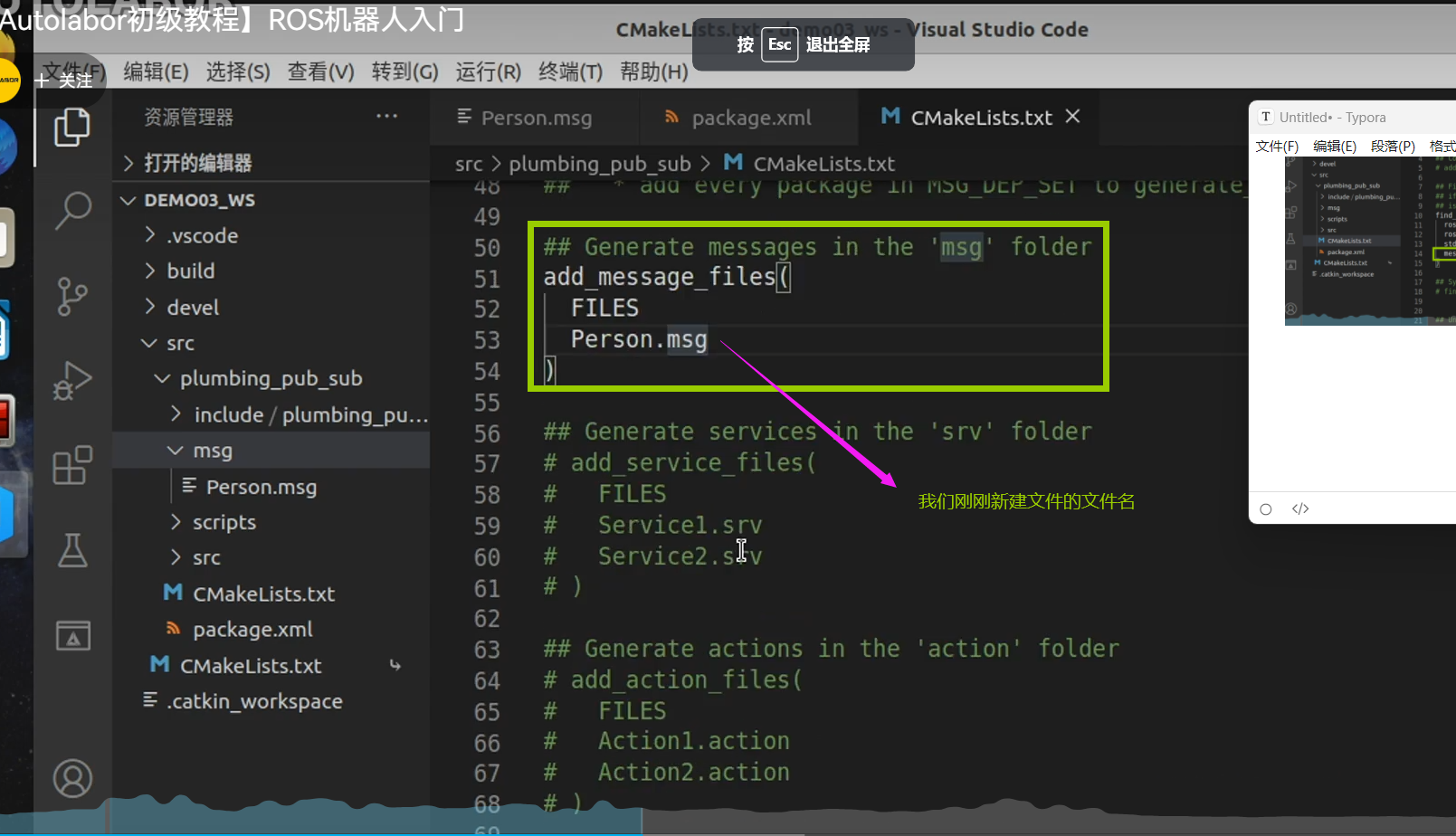1456x836 pixels.
Task: Collapse the DEMO03_WS root folder
Action: tap(271, 200)
